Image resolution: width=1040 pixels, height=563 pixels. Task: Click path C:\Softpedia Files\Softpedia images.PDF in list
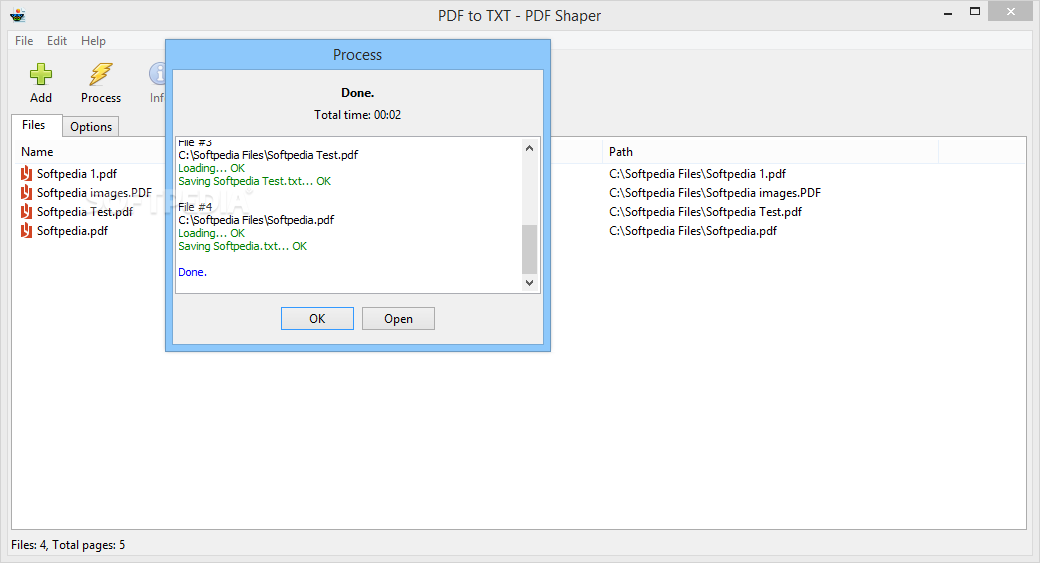coord(715,193)
